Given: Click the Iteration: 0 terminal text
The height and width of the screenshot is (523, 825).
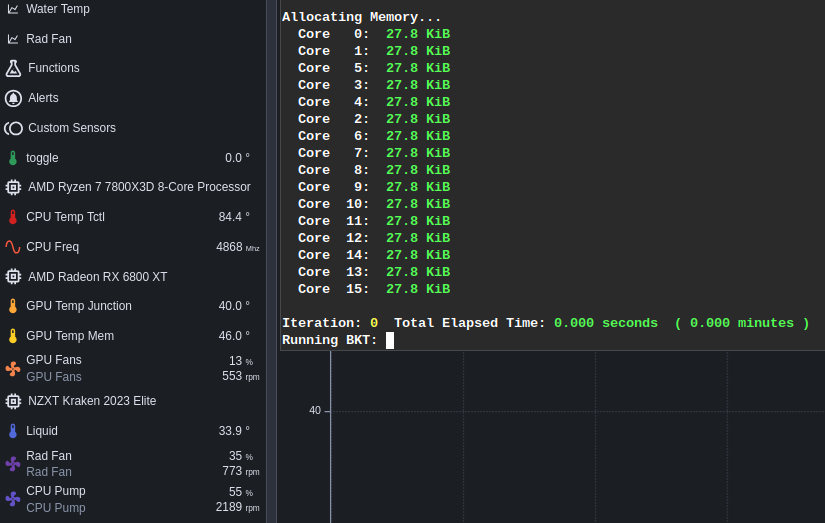Looking at the screenshot, I should [330, 323].
